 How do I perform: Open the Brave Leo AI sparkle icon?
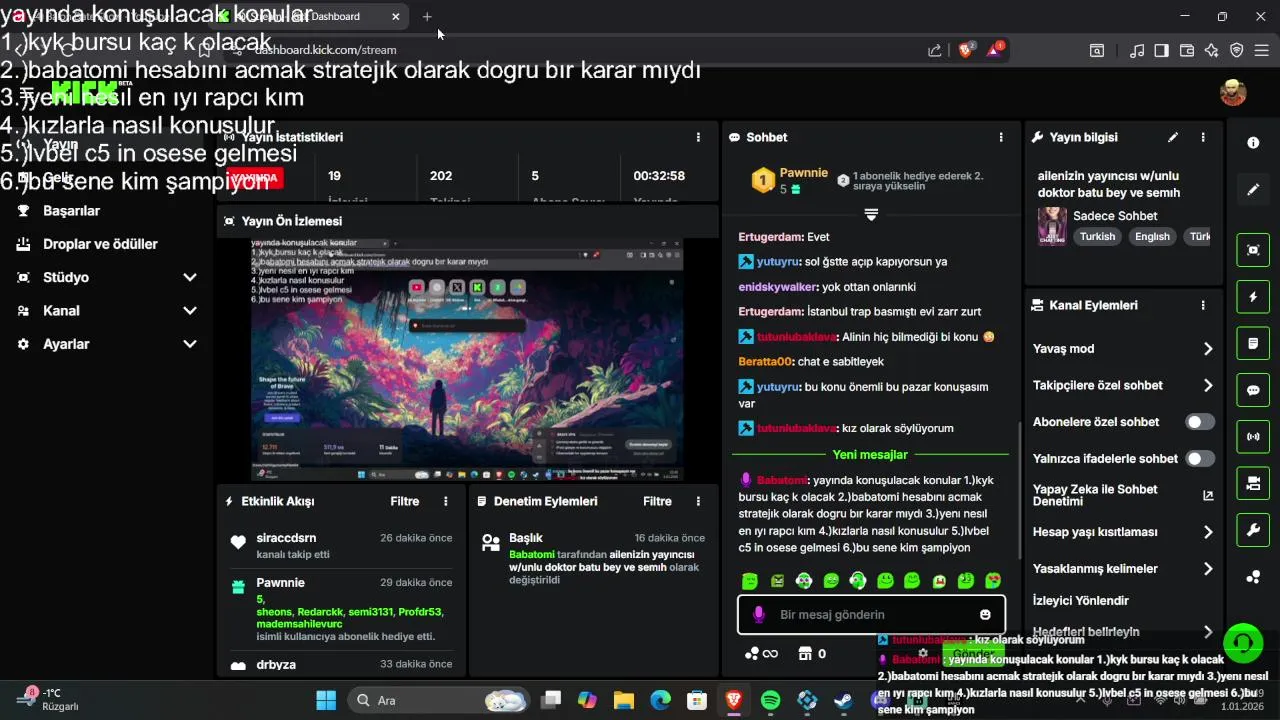click(x=1211, y=50)
